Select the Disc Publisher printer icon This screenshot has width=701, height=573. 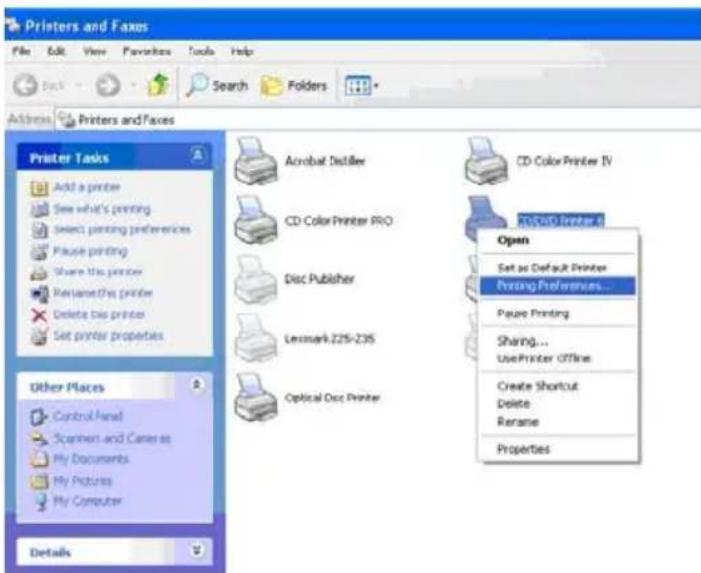pos(256,279)
